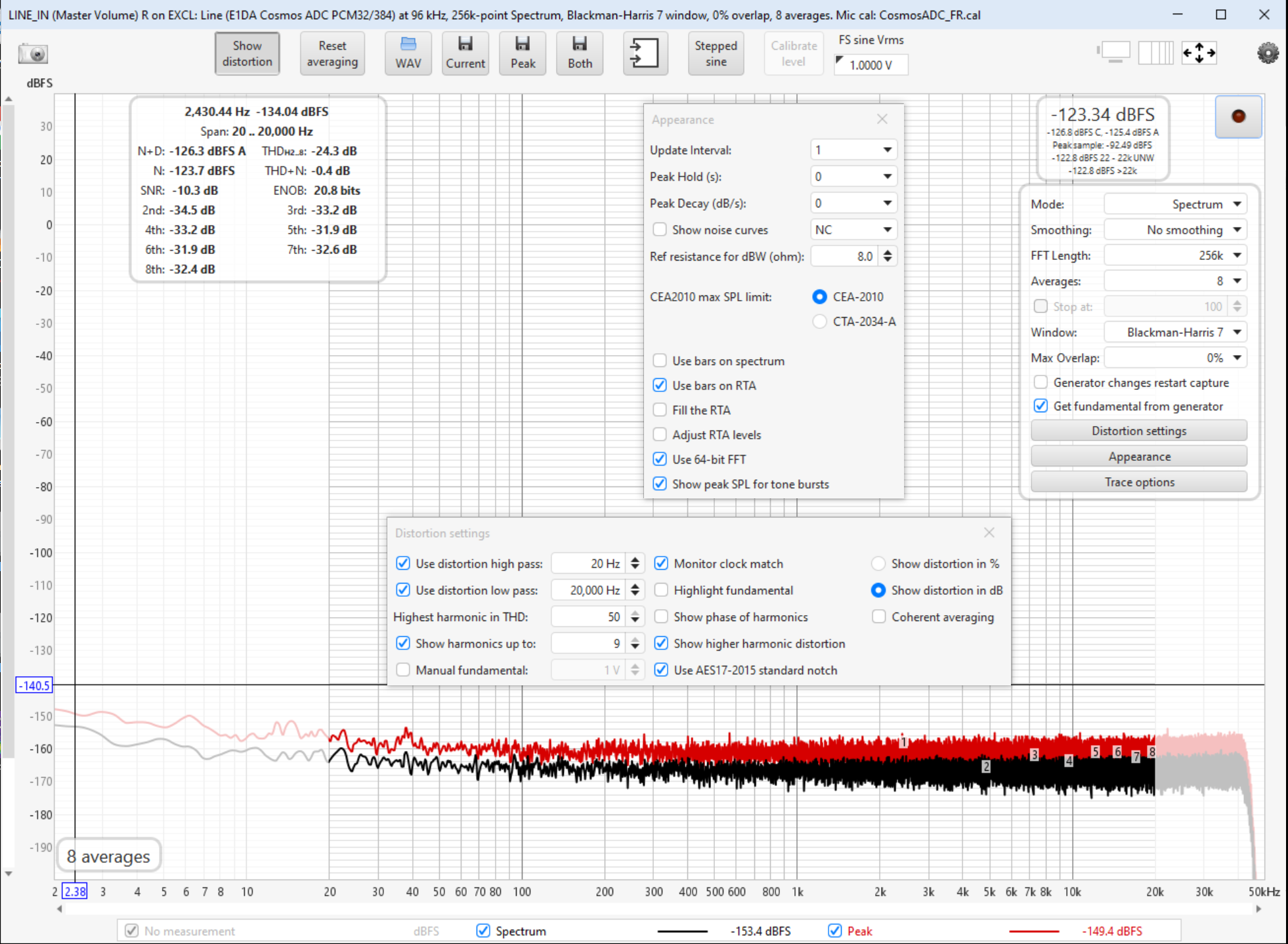1288x944 pixels.
Task: Toggle Use AES17-2015 standard notch
Action: click(661, 670)
